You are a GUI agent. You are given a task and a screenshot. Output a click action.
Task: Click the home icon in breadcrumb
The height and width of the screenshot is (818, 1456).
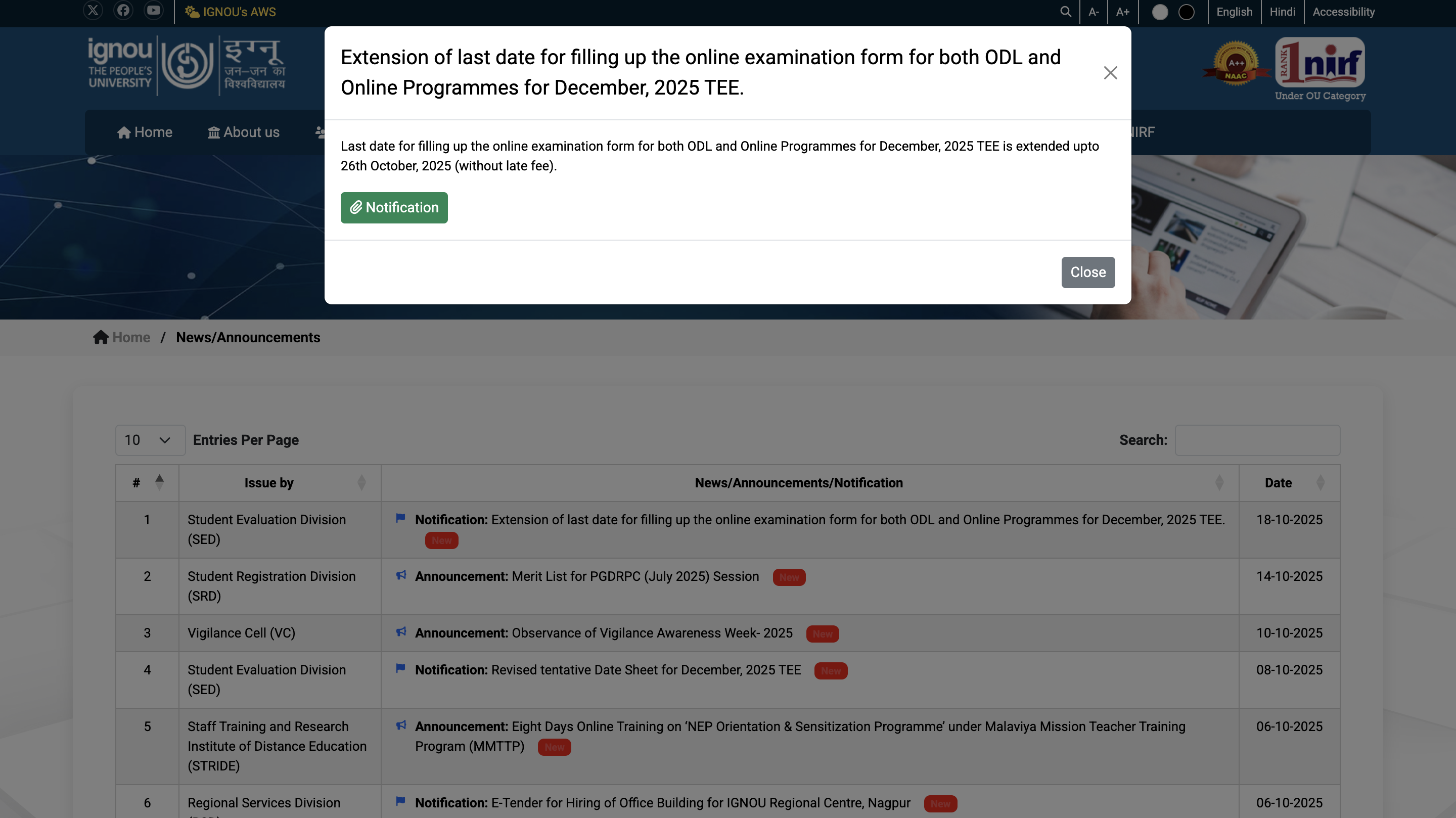101,337
